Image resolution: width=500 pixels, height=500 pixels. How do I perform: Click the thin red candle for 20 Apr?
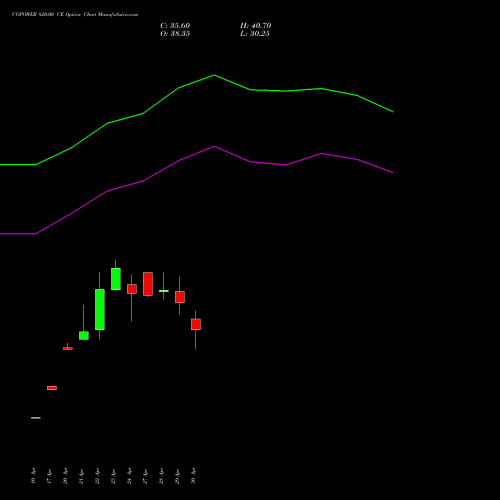click(68, 348)
